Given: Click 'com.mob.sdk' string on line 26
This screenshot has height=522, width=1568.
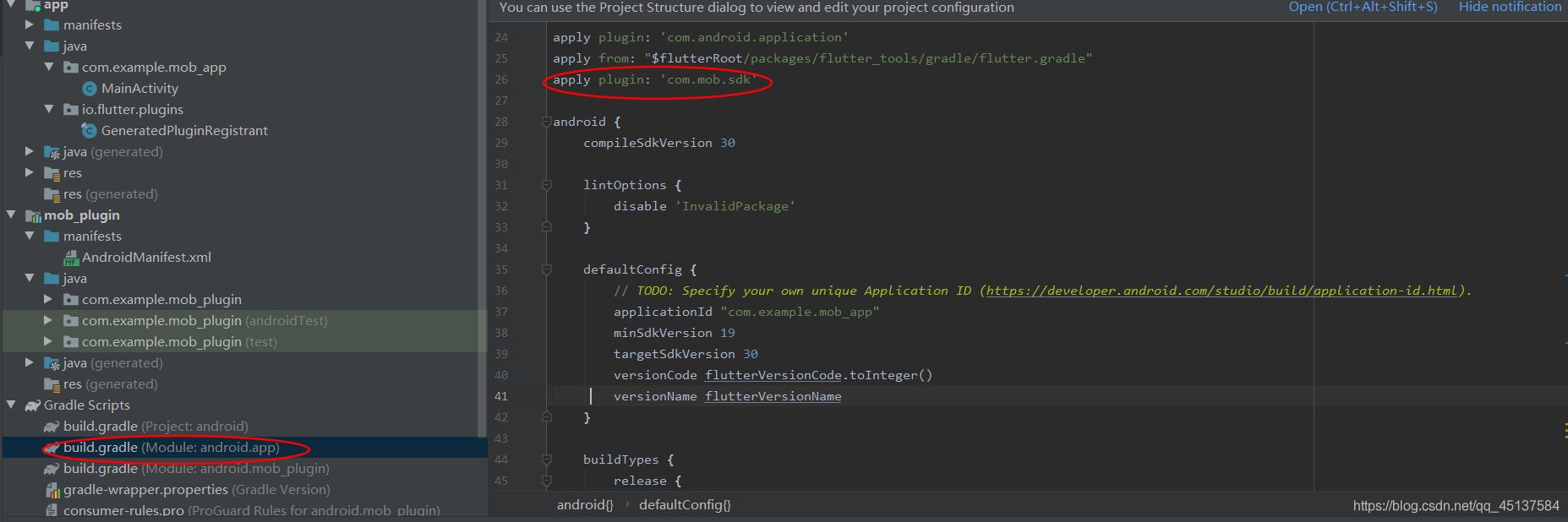Looking at the screenshot, I should 709,79.
